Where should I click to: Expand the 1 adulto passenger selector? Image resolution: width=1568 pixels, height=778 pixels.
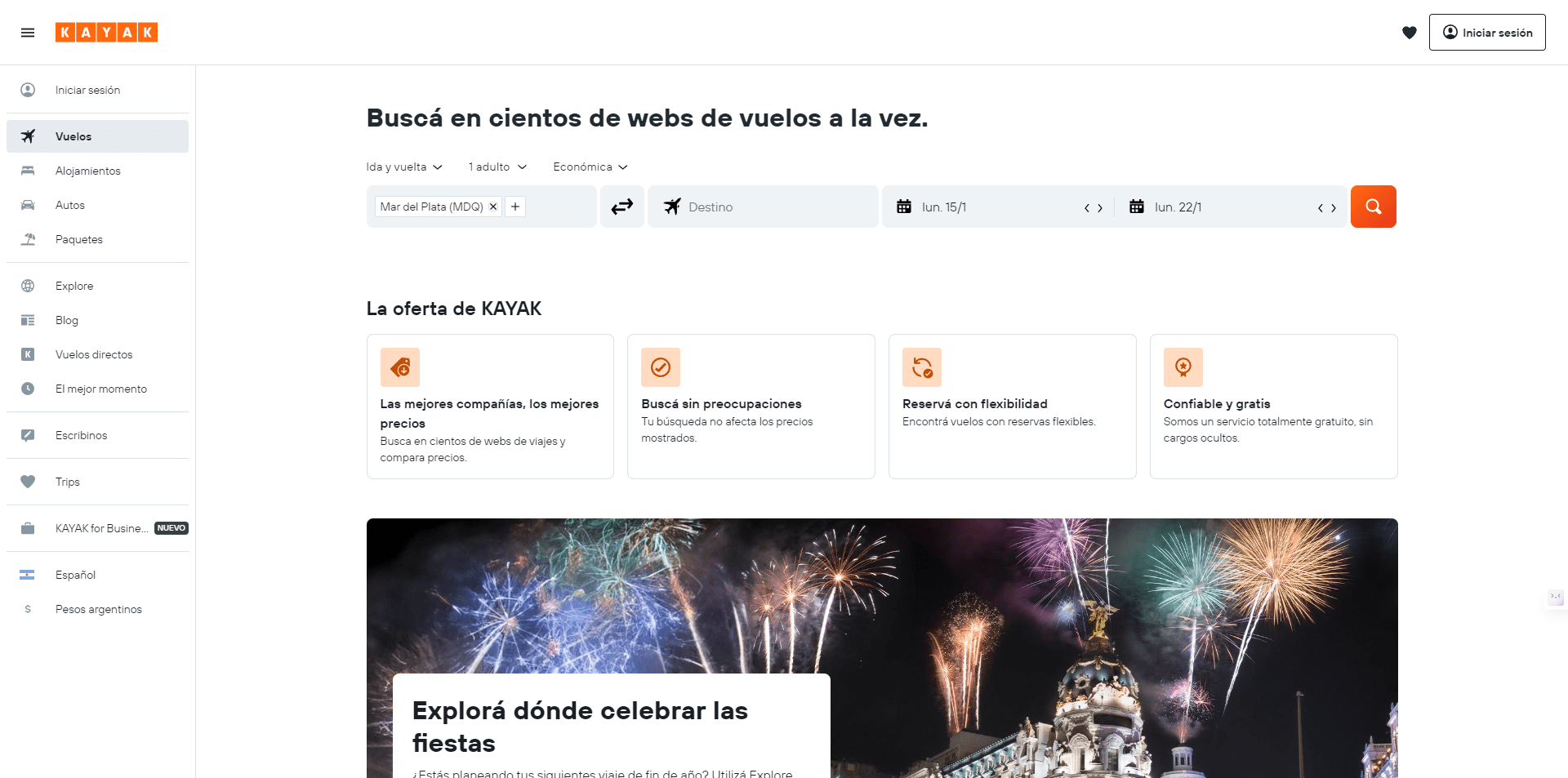[x=497, y=167]
